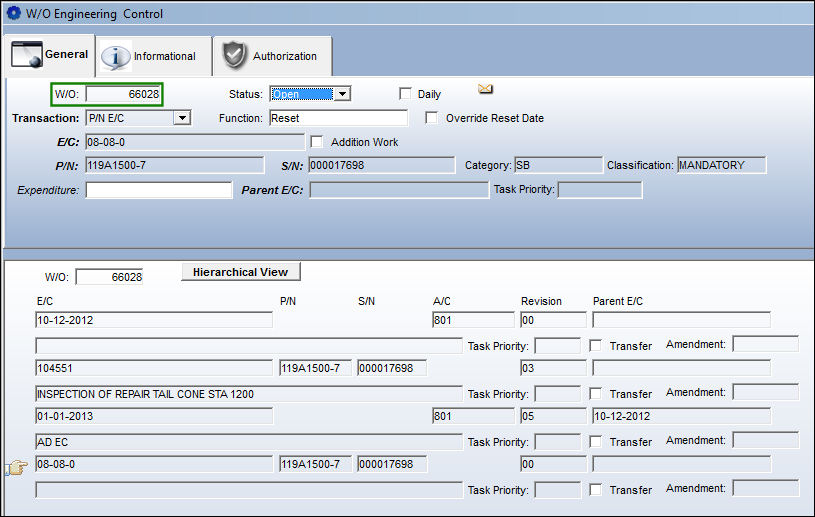
Task: Click A/C 801 in first row
Action: (473, 320)
